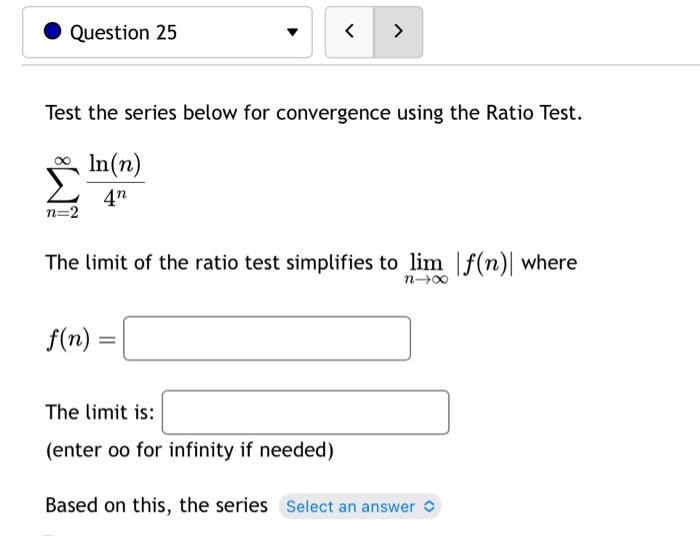Click the 'Based on this, the series' text
Viewport: 700px width, 545px height.
[x=157, y=506]
